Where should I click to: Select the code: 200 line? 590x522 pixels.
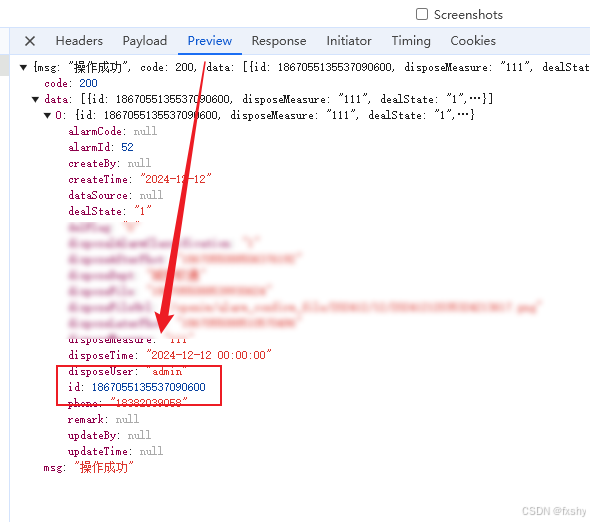[71, 83]
